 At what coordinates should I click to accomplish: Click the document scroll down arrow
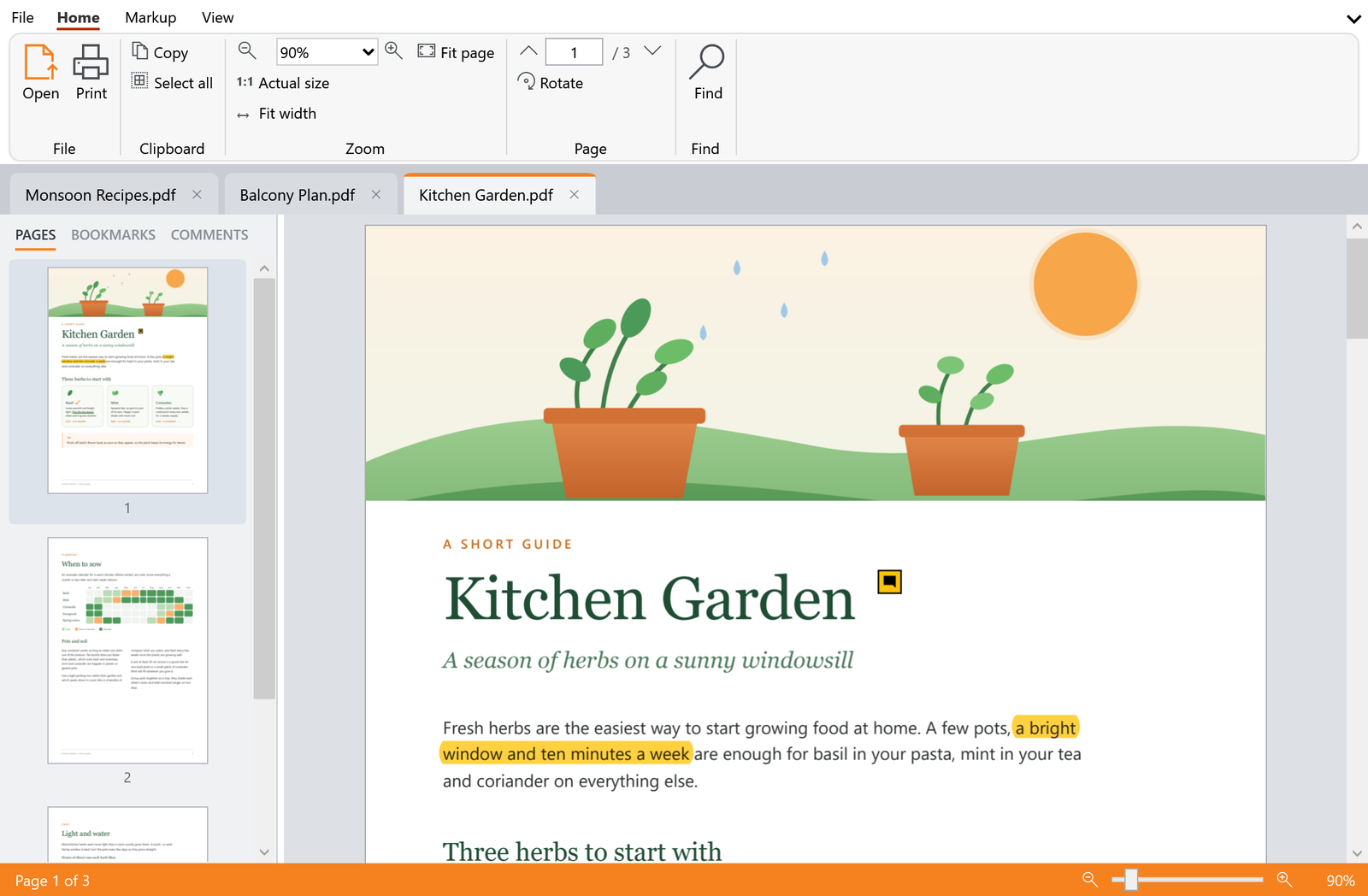point(1357,853)
